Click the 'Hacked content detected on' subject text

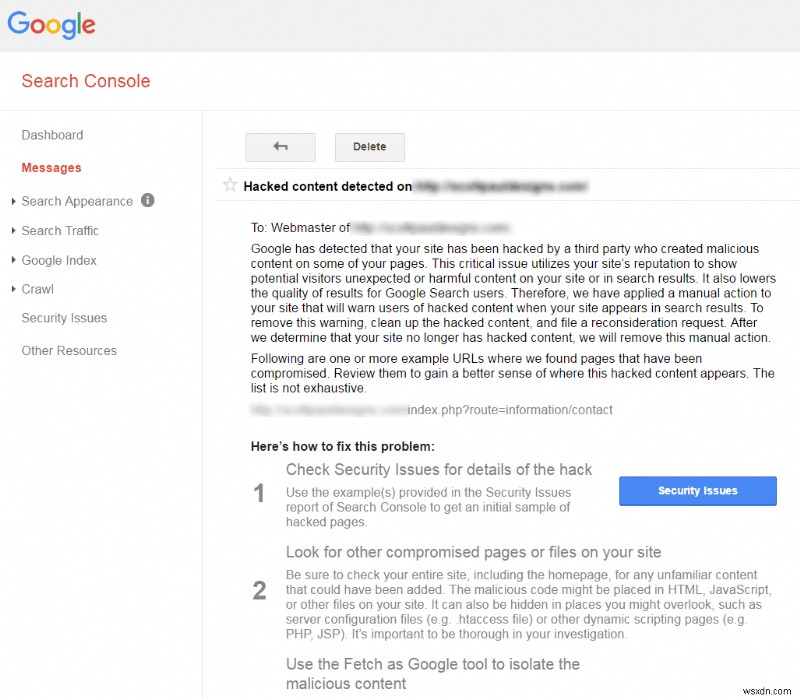[x=327, y=186]
